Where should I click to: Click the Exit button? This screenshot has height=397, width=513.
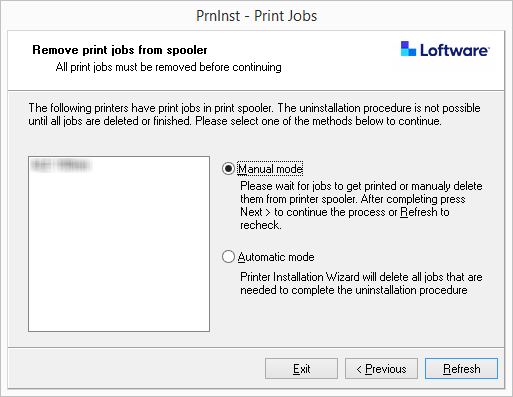click(x=301, y=369)
